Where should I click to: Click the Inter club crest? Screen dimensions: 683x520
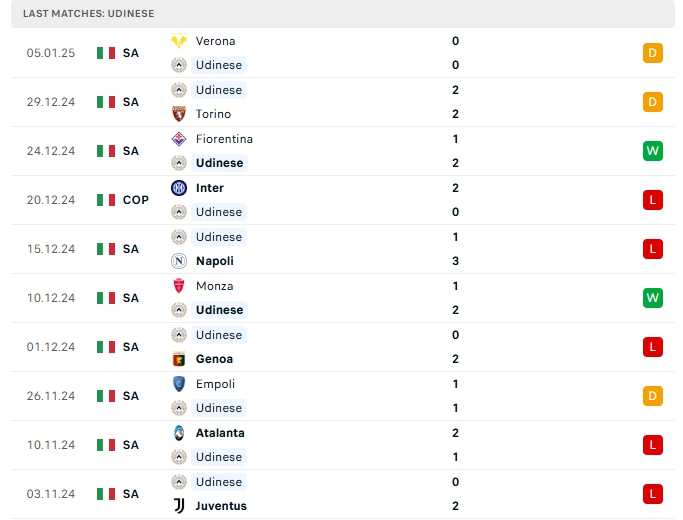pos(179,188)
